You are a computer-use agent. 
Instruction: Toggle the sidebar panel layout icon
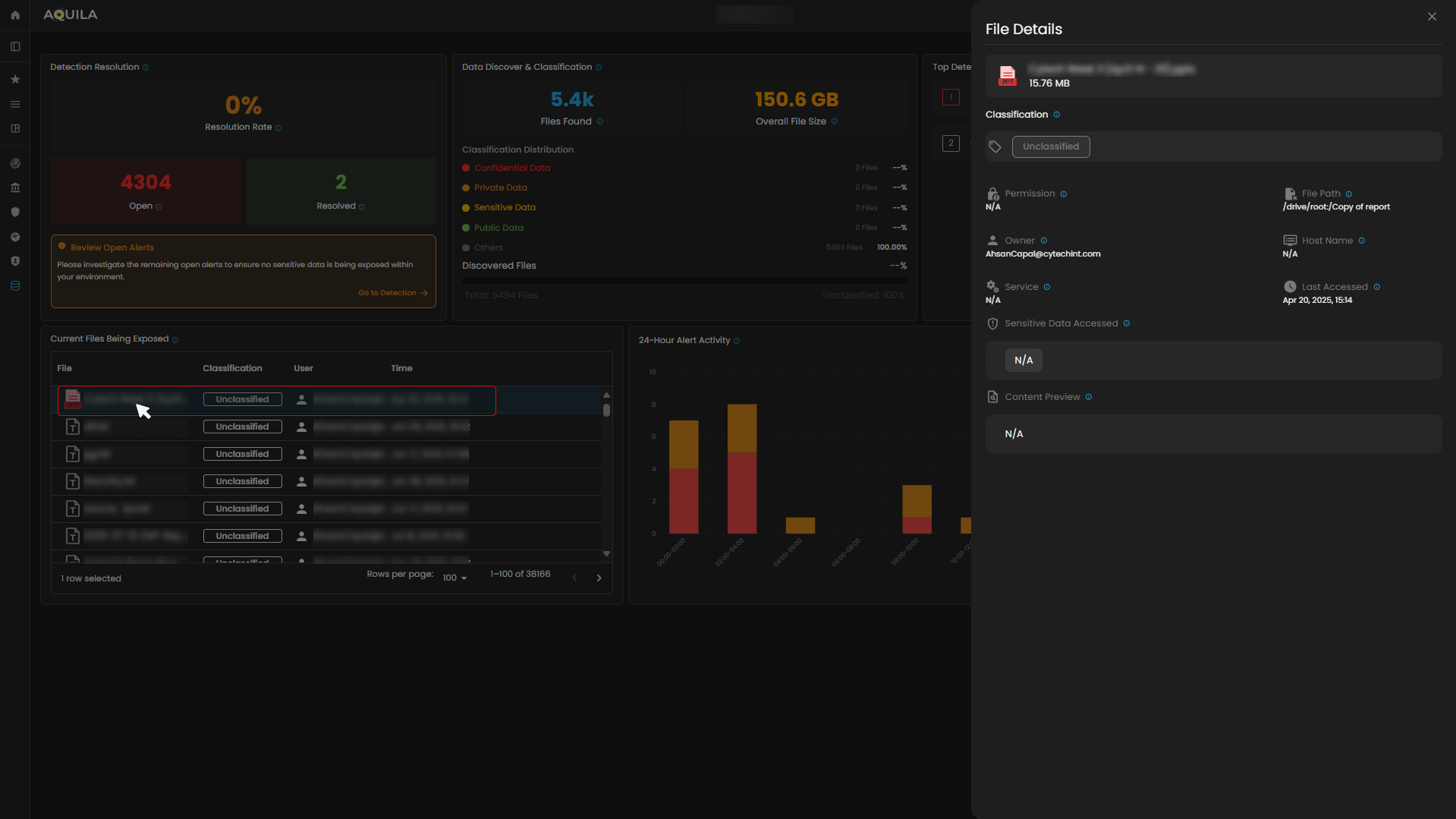pyautogui.click(x=15, y=46)
